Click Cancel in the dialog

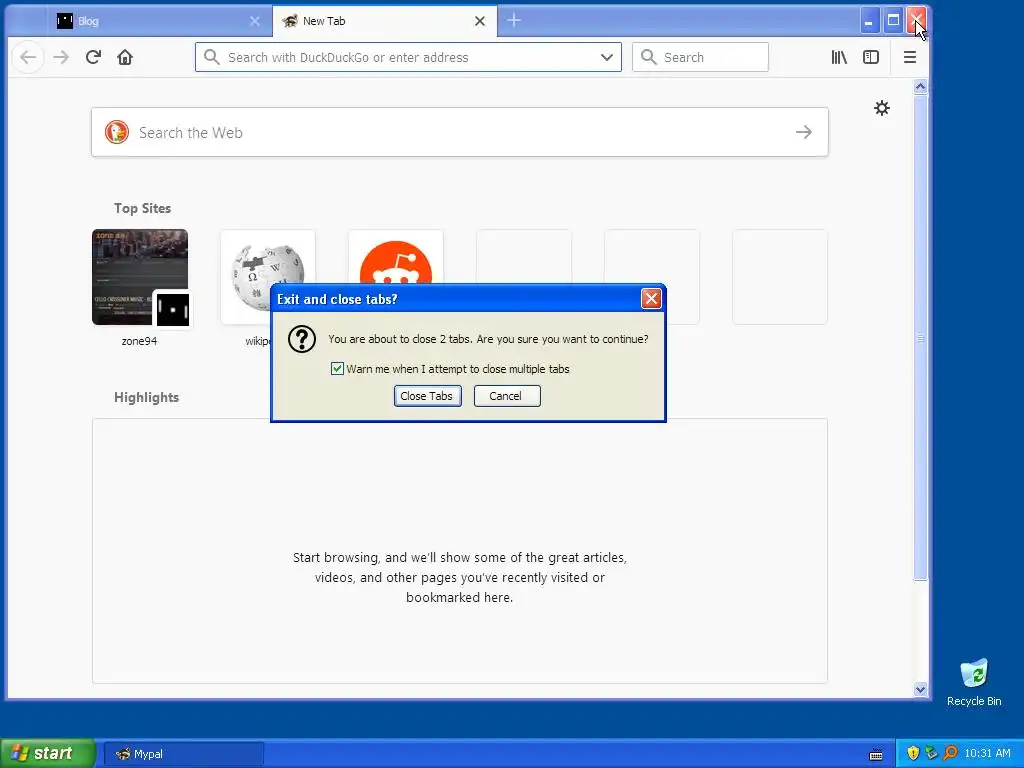[x=507, y=396]
